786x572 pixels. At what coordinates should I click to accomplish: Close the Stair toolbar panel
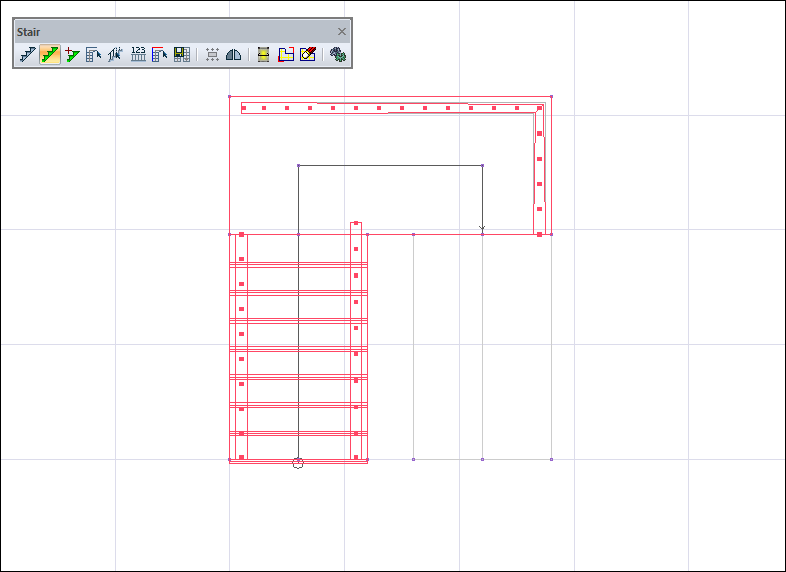342,32
